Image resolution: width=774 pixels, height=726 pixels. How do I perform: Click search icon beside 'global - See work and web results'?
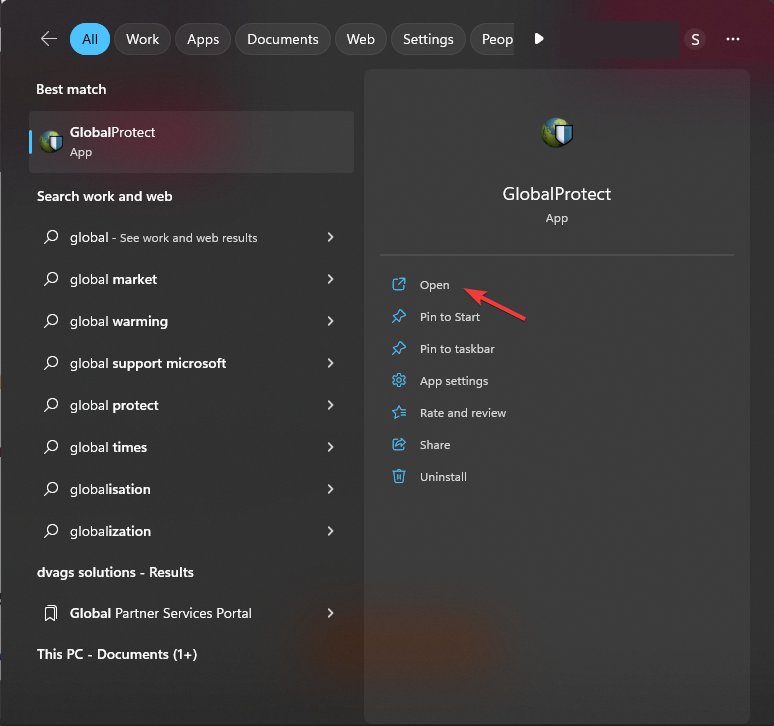click(x=51, y=237)
